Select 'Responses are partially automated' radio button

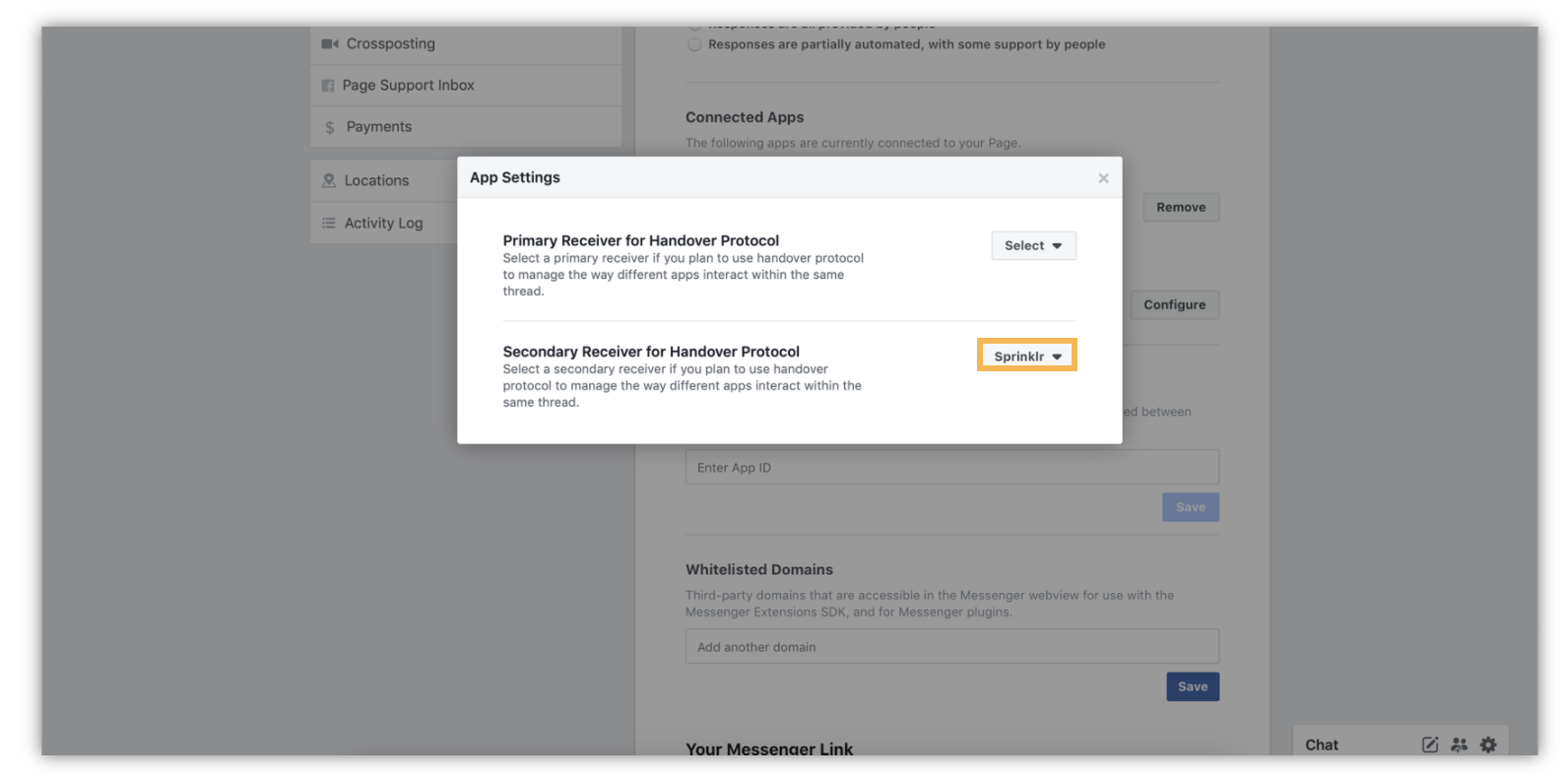(x=695, y=43)
